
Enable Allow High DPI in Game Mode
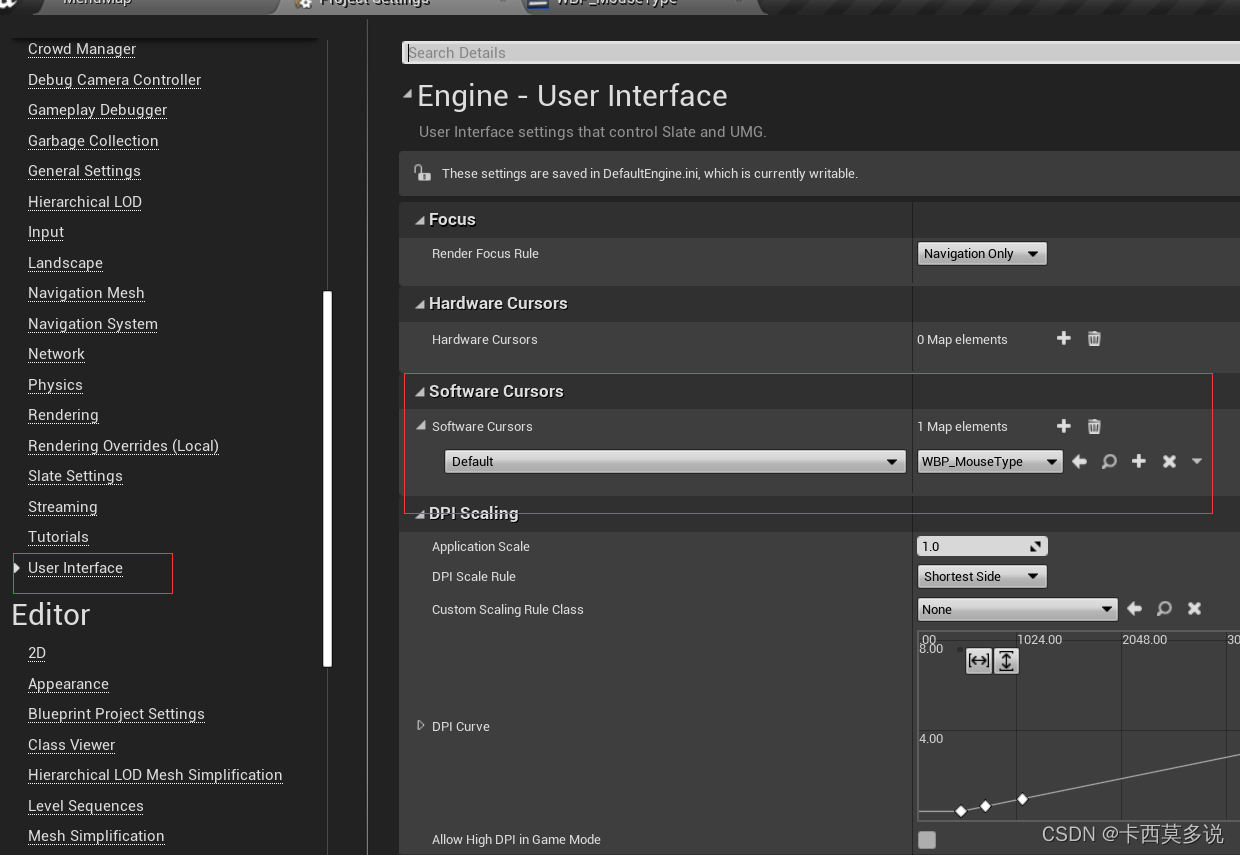tap(926, 840)
